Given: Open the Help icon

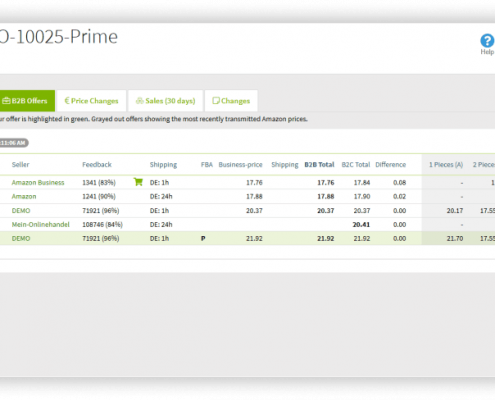Looking at the screenshot, I should point(487,41).
